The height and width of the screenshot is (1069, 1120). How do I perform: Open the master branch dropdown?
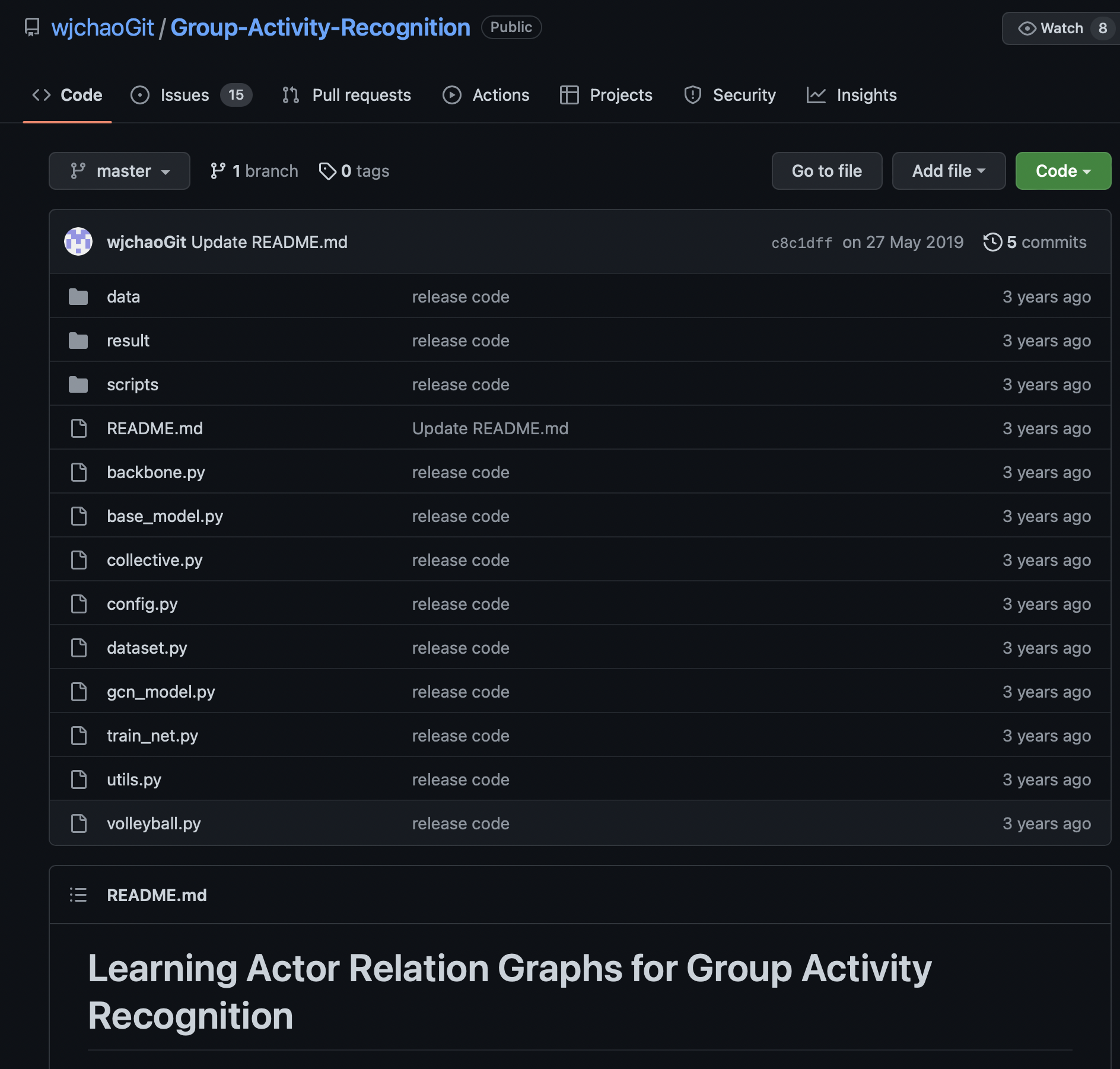point(119,171)
